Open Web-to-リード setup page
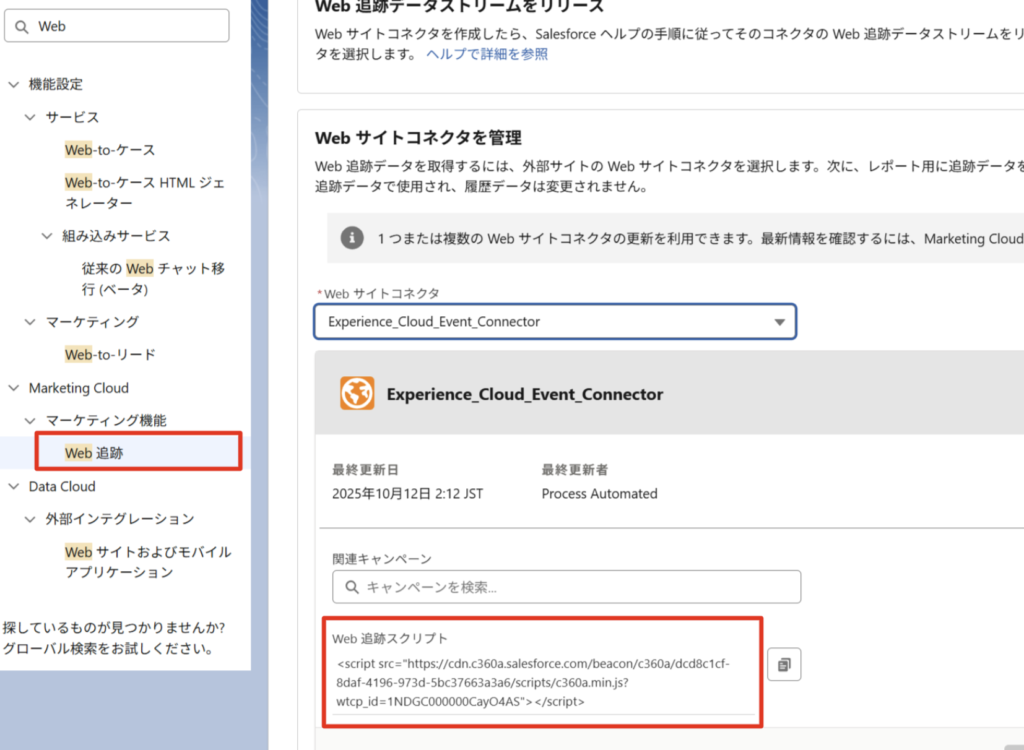Image resolution: width=1024 pixels, height=750 pixels. coord(110,355)
